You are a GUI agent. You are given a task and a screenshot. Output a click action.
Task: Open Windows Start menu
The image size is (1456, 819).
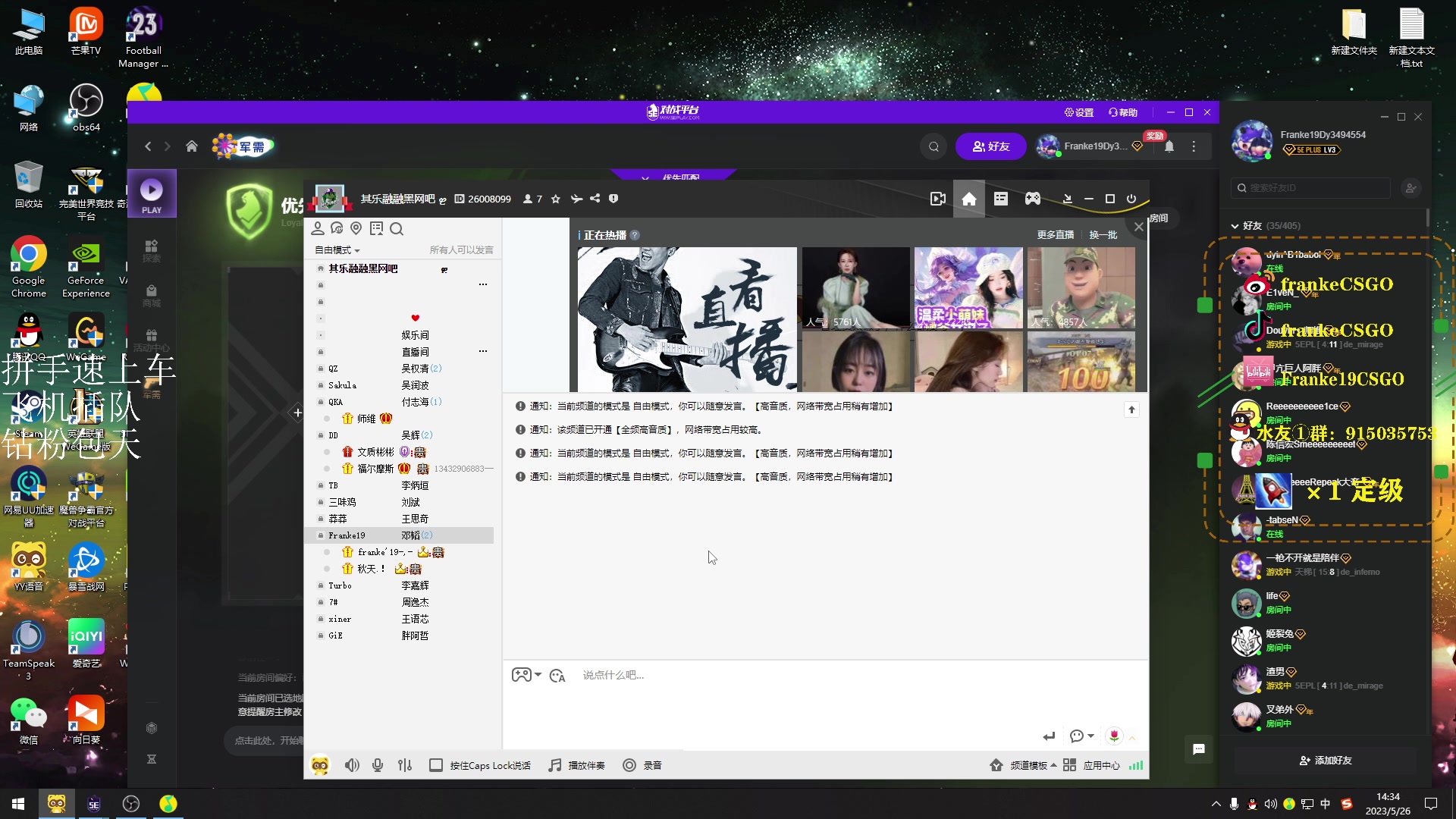point(18,804)
